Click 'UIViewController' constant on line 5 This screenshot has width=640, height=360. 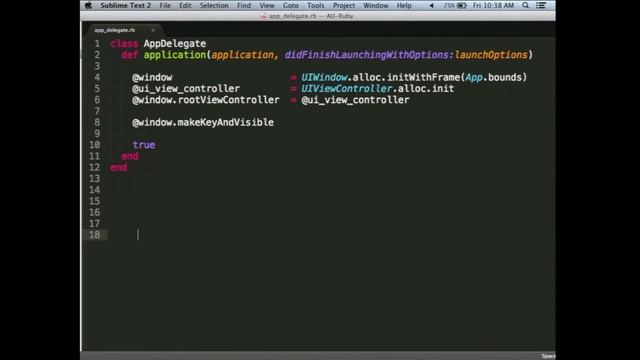tap(347, 89)
